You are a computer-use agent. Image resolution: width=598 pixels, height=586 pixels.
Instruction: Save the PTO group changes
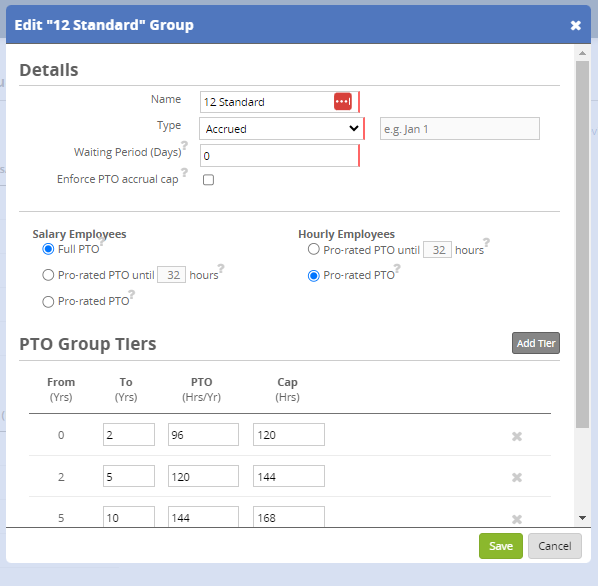coord(501,546)
